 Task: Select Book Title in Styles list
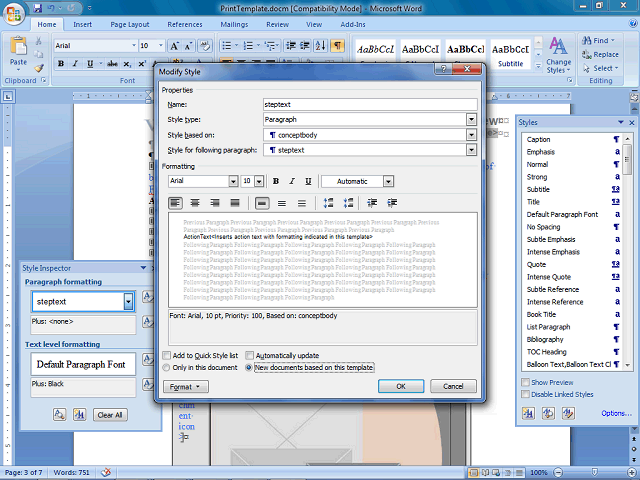573,314
